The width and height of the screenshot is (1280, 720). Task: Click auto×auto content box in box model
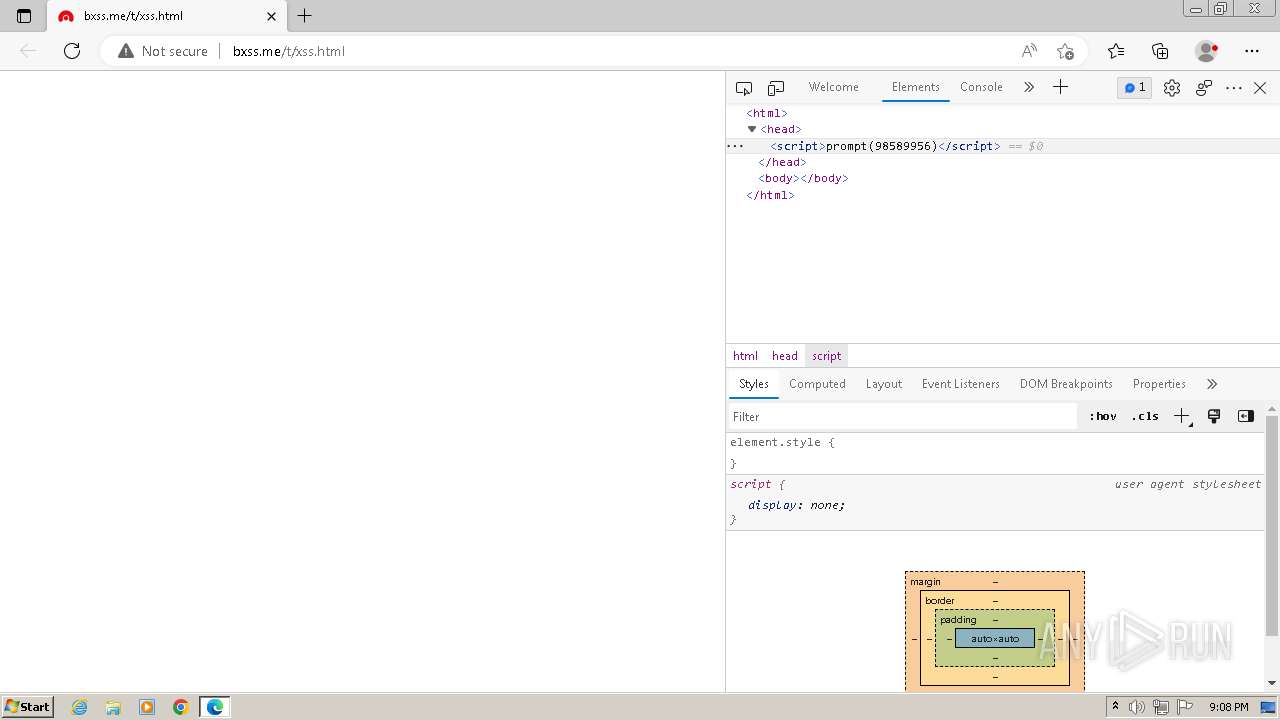[x=995, y=638]
